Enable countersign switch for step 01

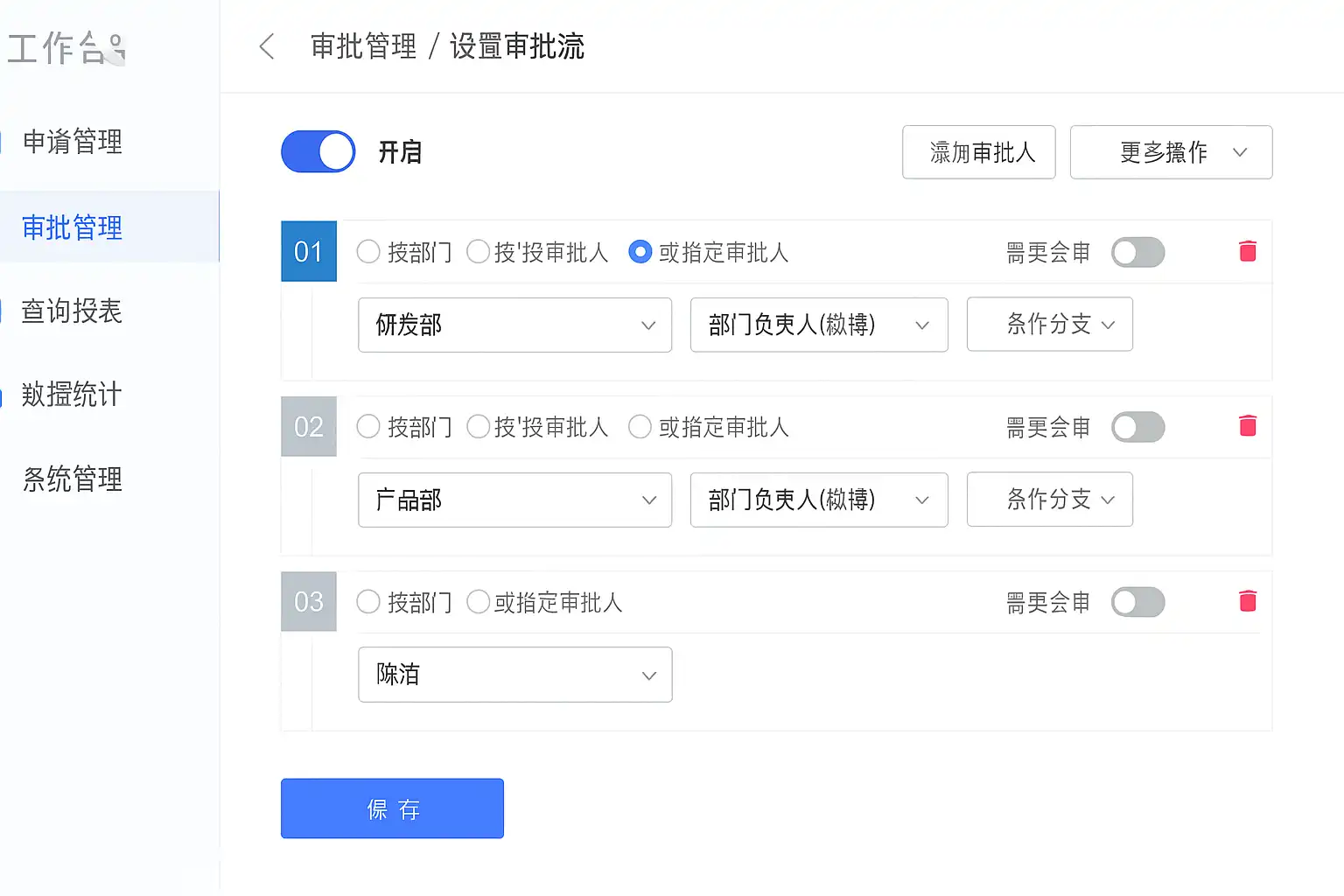coord(1137,253)
